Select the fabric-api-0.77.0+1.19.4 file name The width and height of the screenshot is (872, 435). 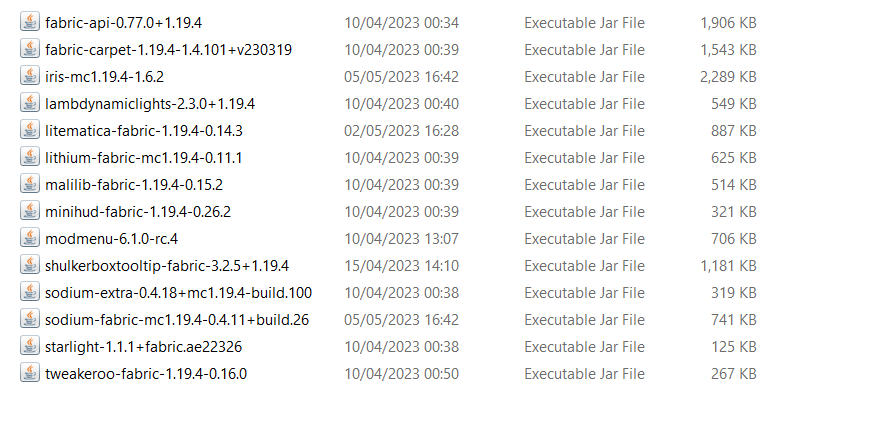point(123,23)
